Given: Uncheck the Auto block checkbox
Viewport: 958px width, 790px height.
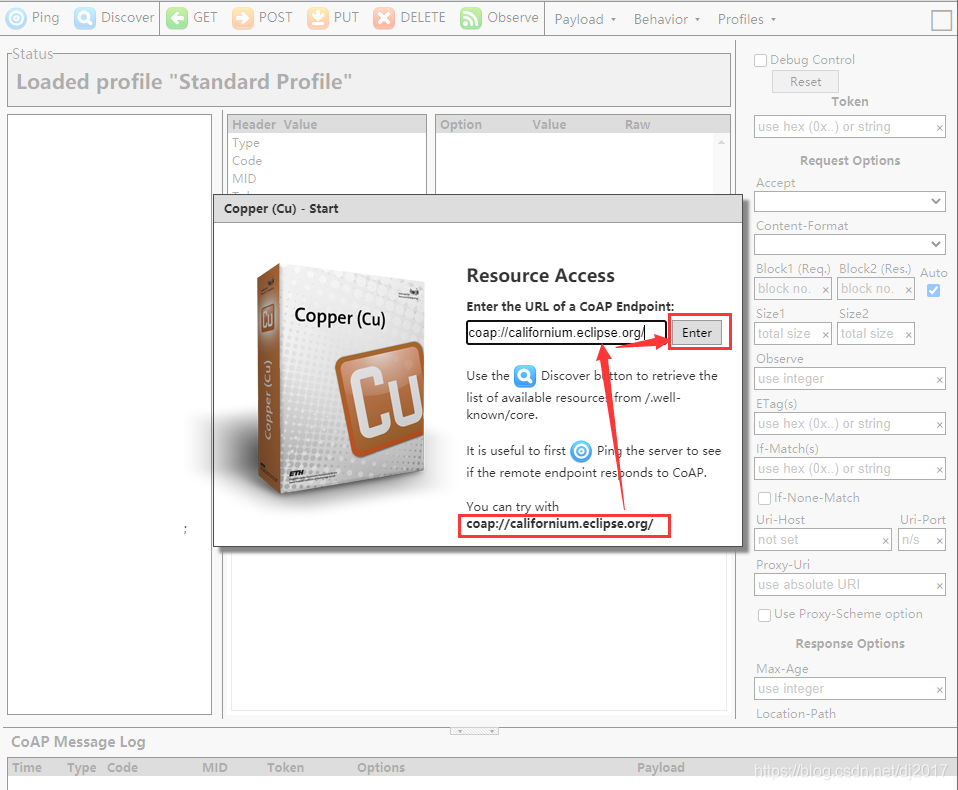Looking at the screenshot, I should coord(933,290).
